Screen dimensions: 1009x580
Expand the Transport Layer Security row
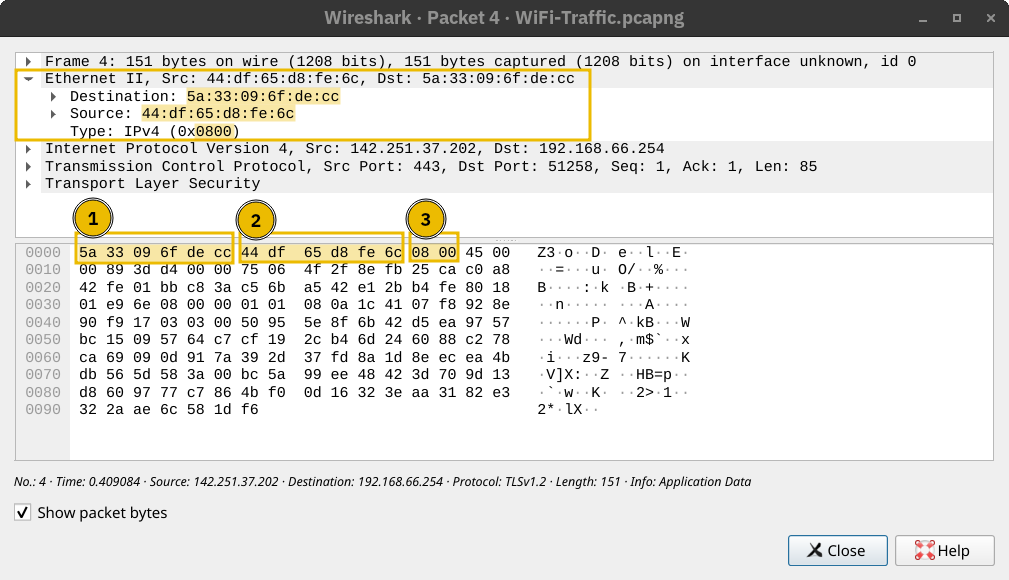pyautogui.click(x=30, y=184)
